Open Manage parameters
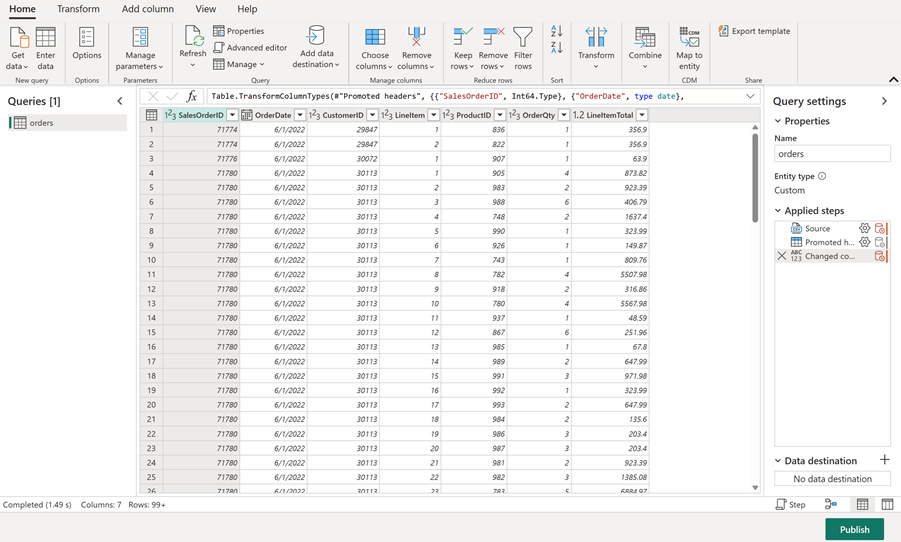 tap(140, 49)
